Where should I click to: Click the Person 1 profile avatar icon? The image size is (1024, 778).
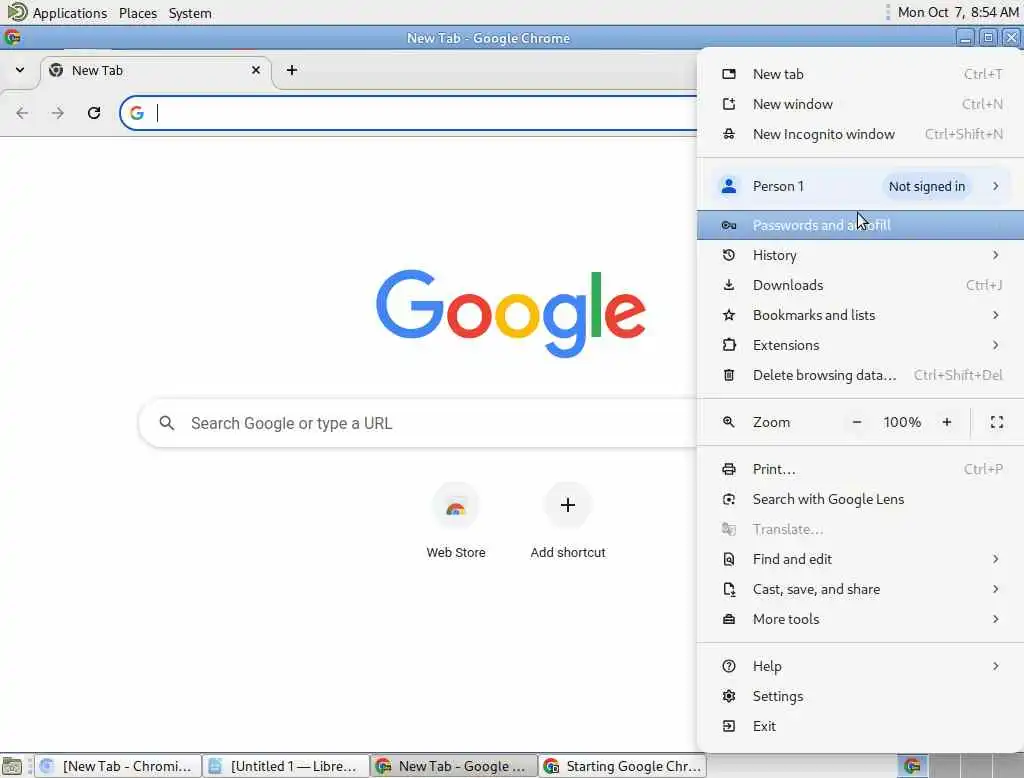[x=729, y=186]
